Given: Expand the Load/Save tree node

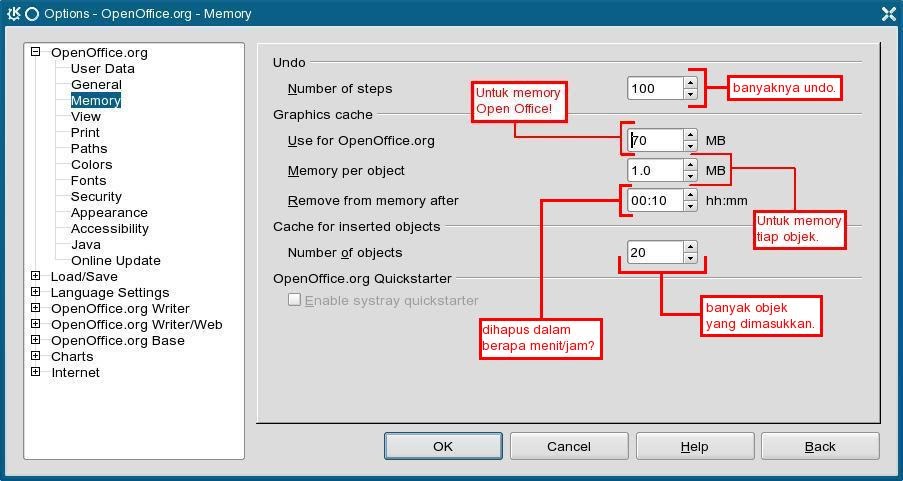Looking at the screenshot, I should 36,276.
